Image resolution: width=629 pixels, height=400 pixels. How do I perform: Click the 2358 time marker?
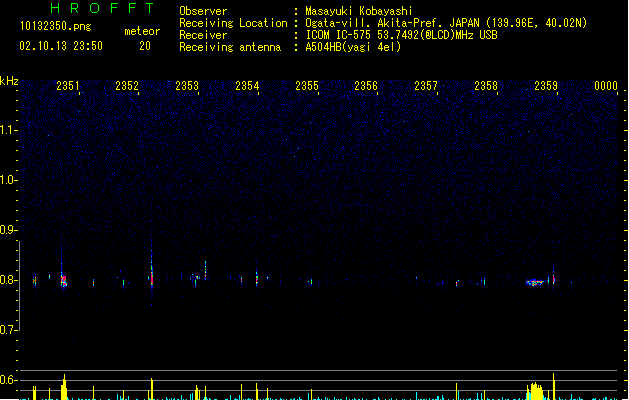(x=486, y=86)
